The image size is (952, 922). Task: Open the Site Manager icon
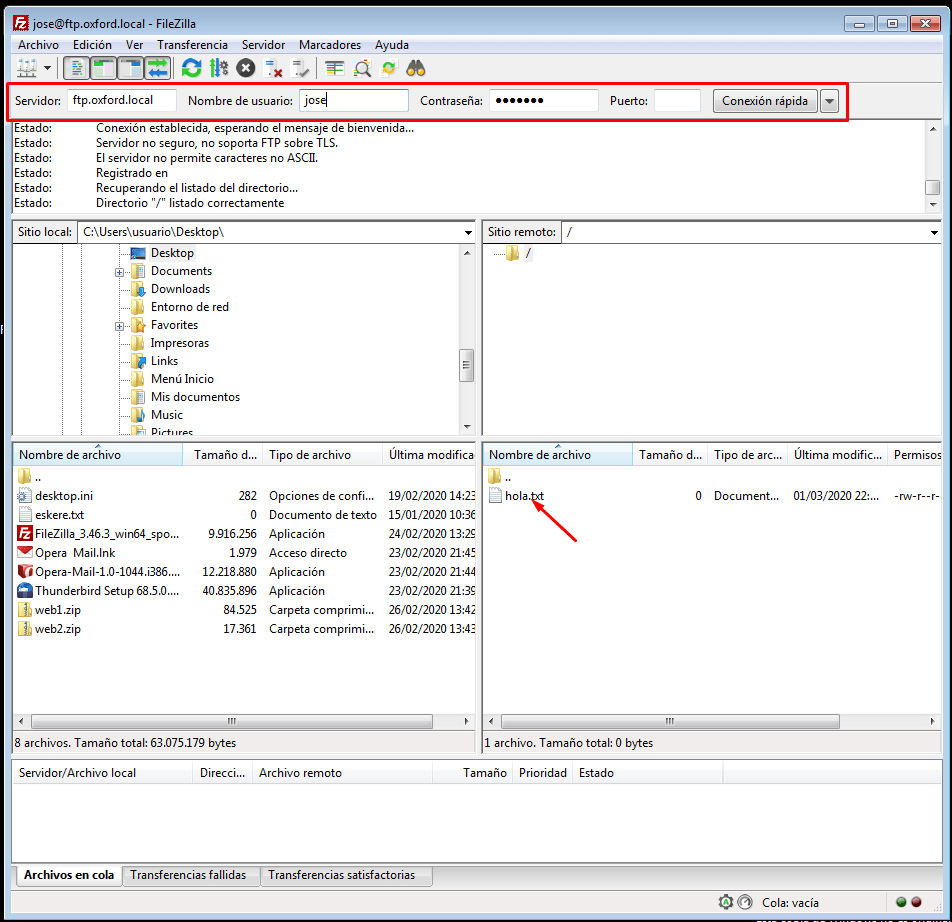(22, 68)
